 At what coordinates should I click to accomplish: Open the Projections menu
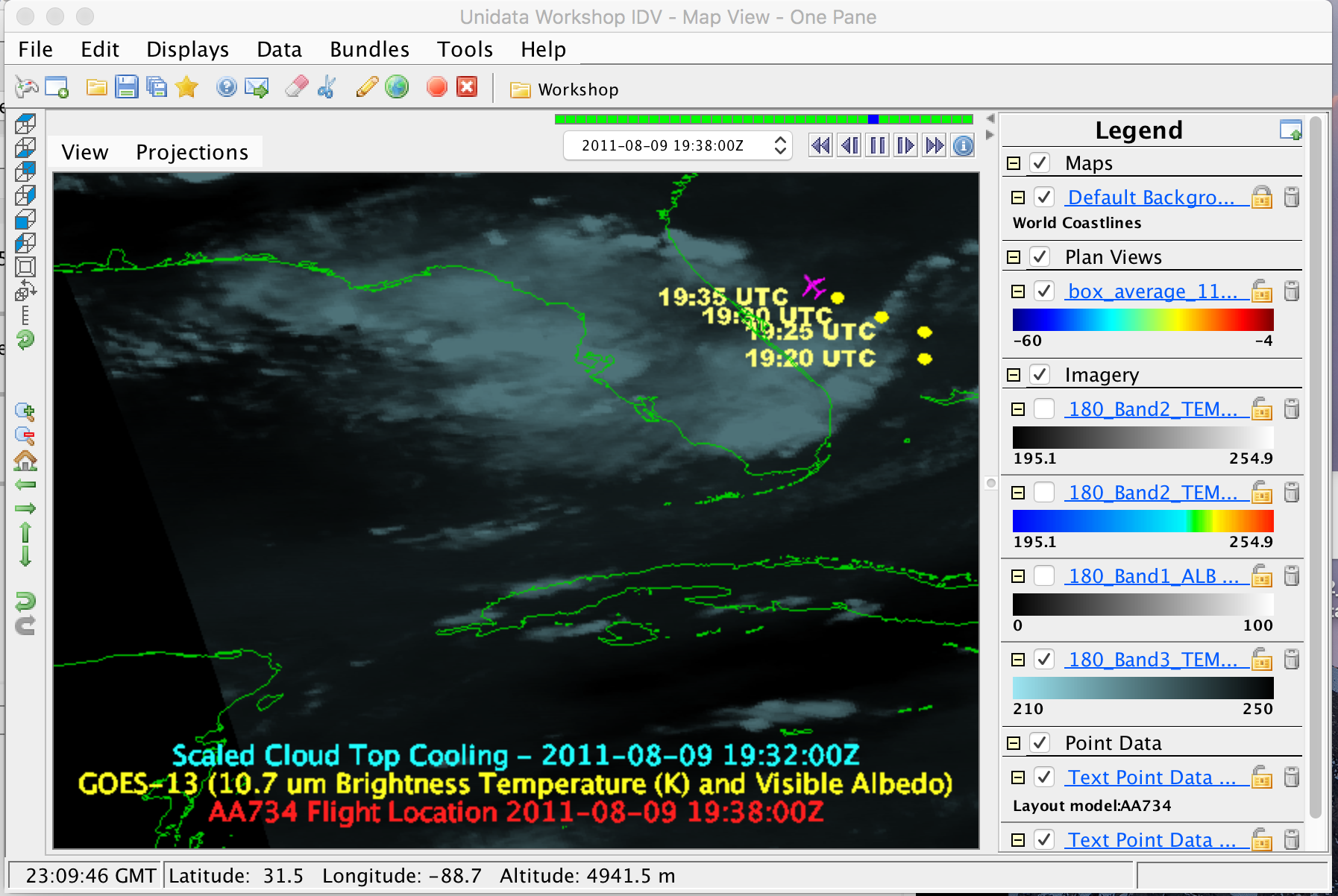[x=192, y=152]
